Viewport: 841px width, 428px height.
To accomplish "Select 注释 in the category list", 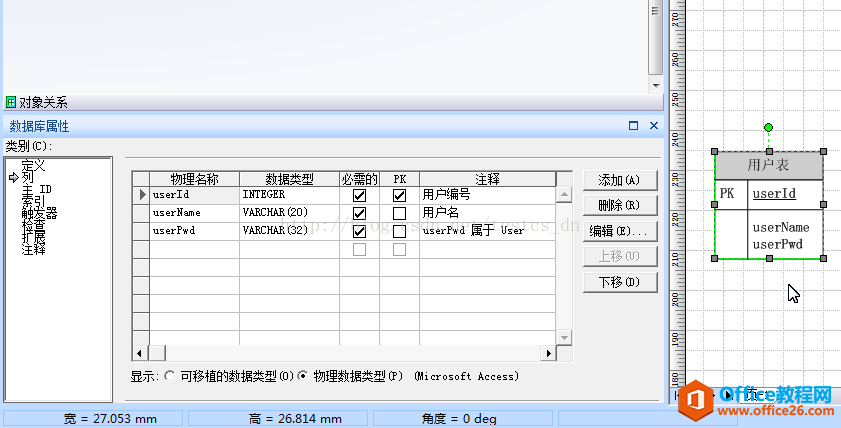I will click(x=33, y=249).
